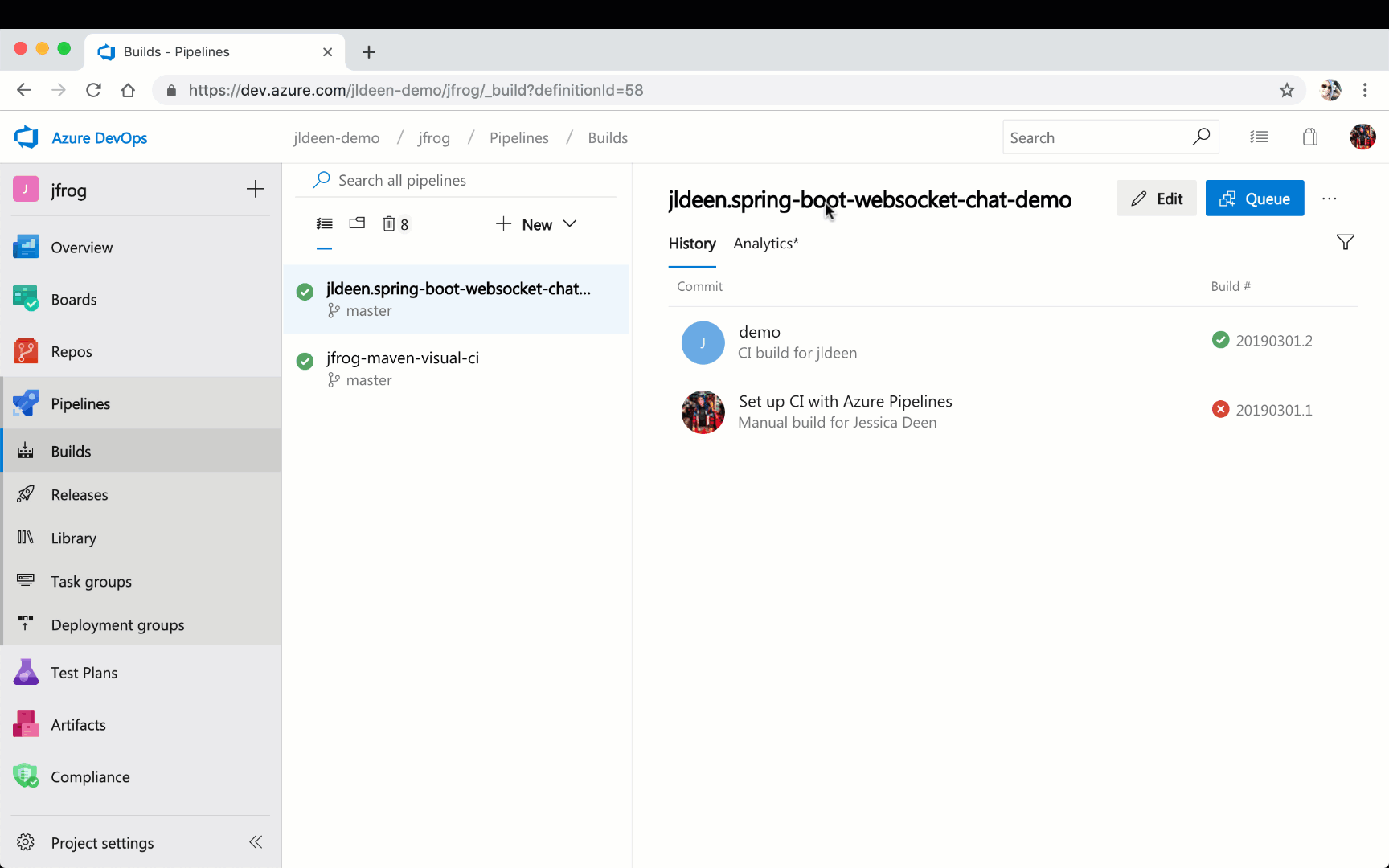Click Pipelines breadcrumb

(519, 138)
